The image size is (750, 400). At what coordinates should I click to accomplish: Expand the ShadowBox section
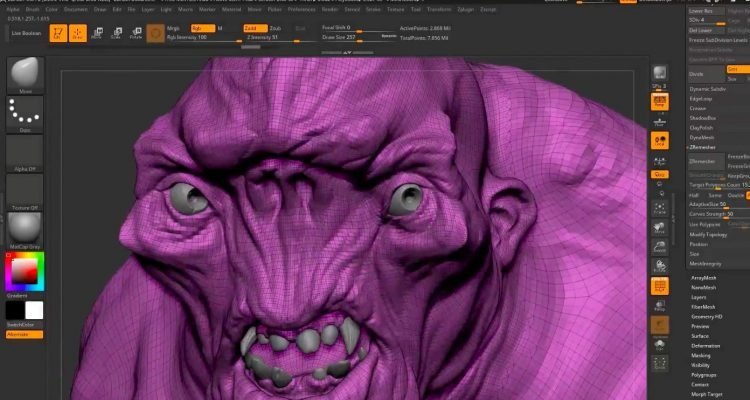point(702,118)
